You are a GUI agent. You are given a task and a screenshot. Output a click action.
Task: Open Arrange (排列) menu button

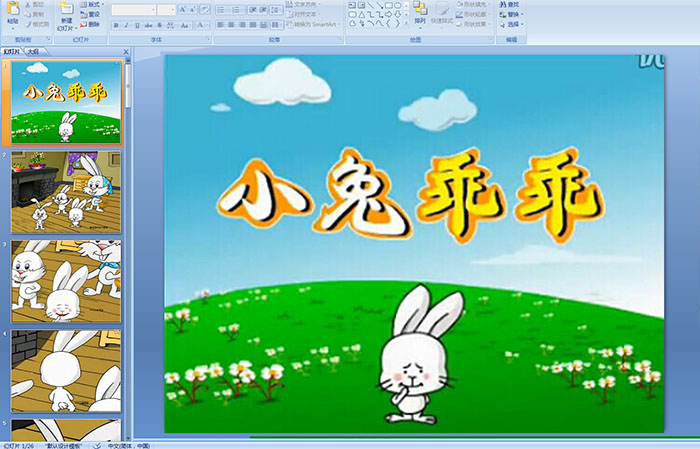(x=420, y=14)
